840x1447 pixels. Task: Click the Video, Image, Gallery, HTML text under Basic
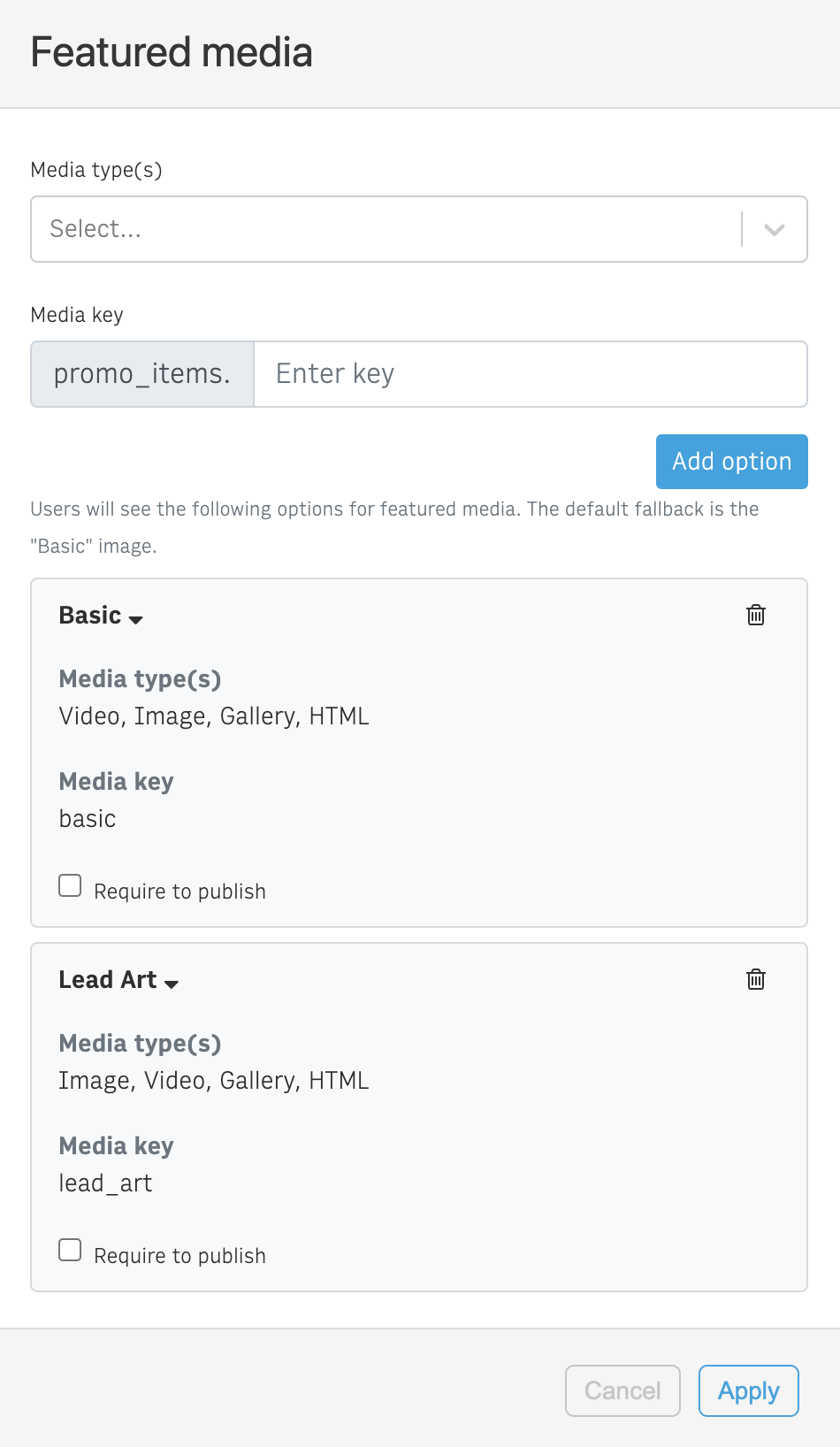point(214,716)
